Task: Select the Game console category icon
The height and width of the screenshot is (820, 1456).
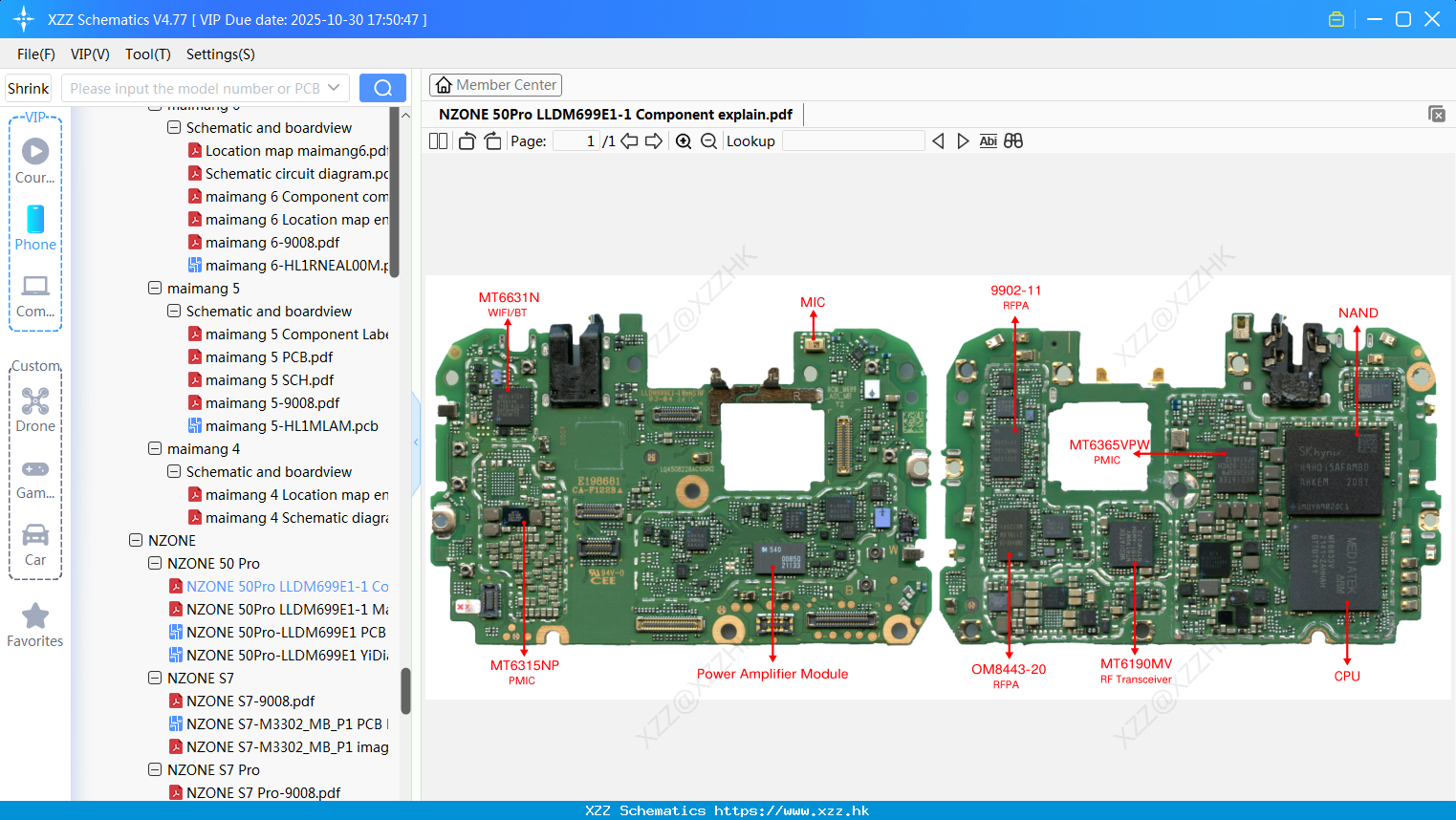Action: click(x=35, y=468)
